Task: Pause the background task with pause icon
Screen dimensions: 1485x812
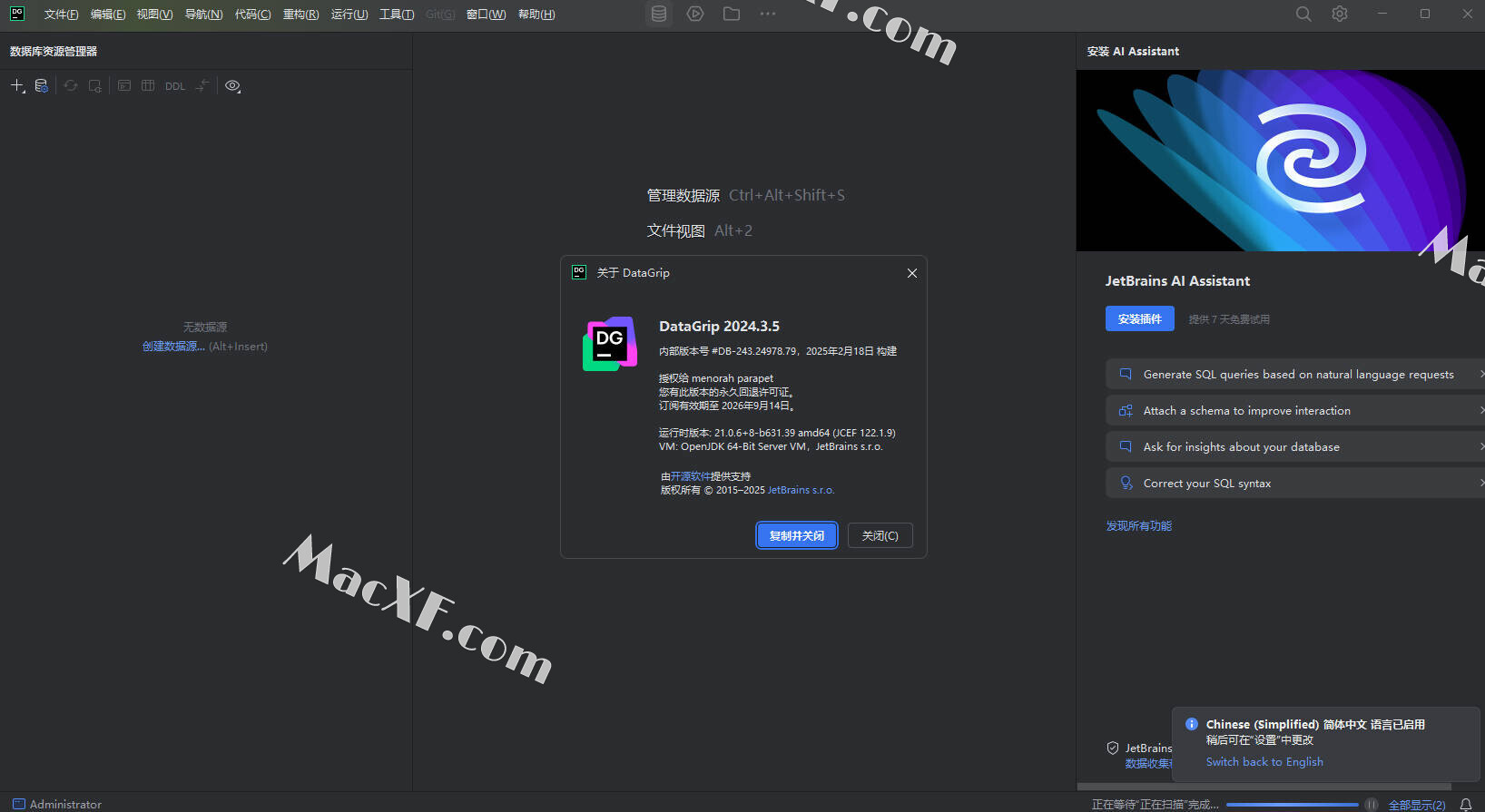Action: [1372, 805]
